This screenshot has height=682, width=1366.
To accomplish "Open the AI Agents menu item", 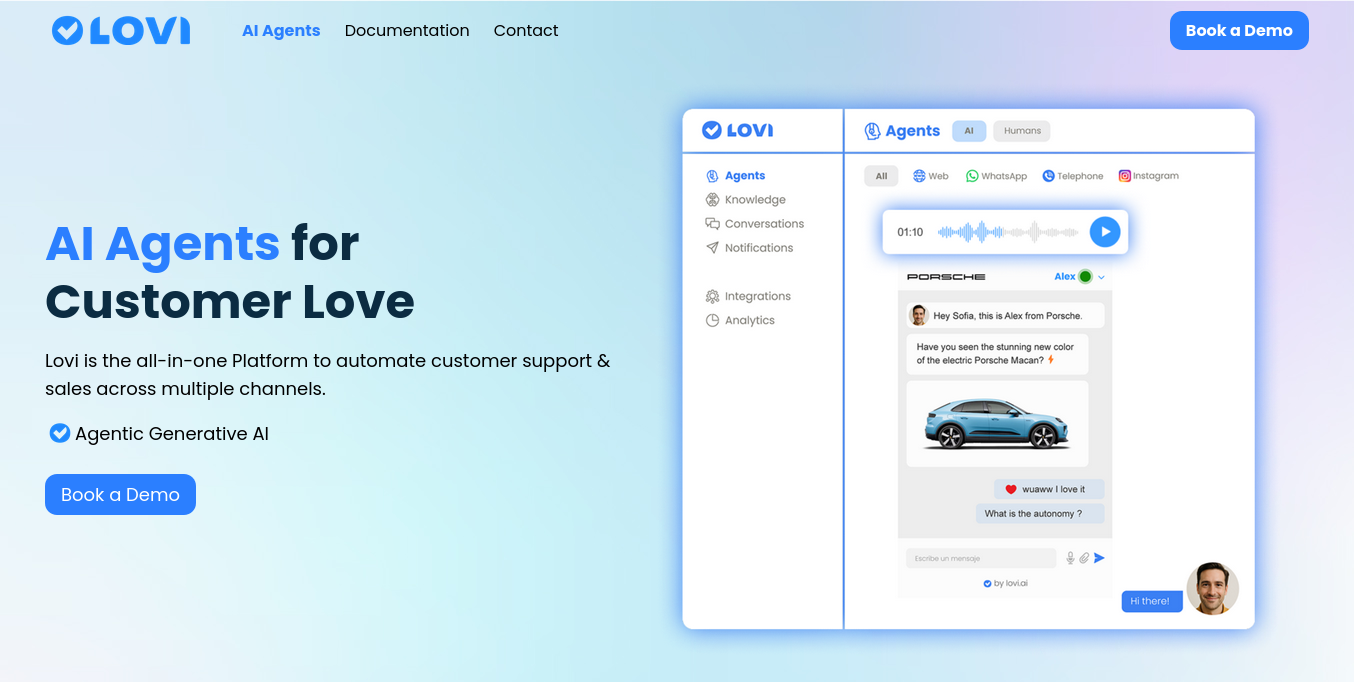I will point(281,30).
